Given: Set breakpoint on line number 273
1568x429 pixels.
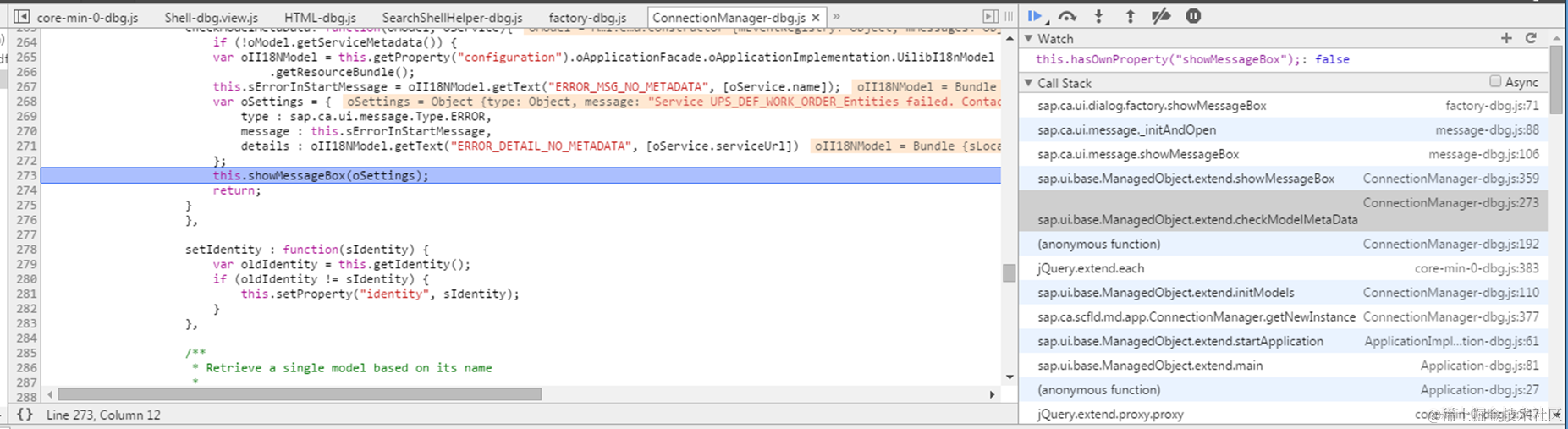Looking at the screenshot, I should pos(26,175).
